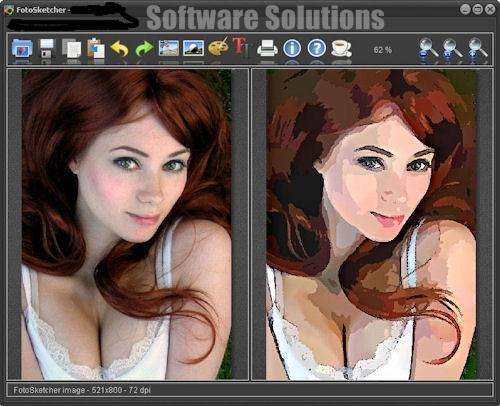Viewport: 500px width, 406px height.
Task: Undo with the yellow arrow icon
Action: tap(119, 49)
